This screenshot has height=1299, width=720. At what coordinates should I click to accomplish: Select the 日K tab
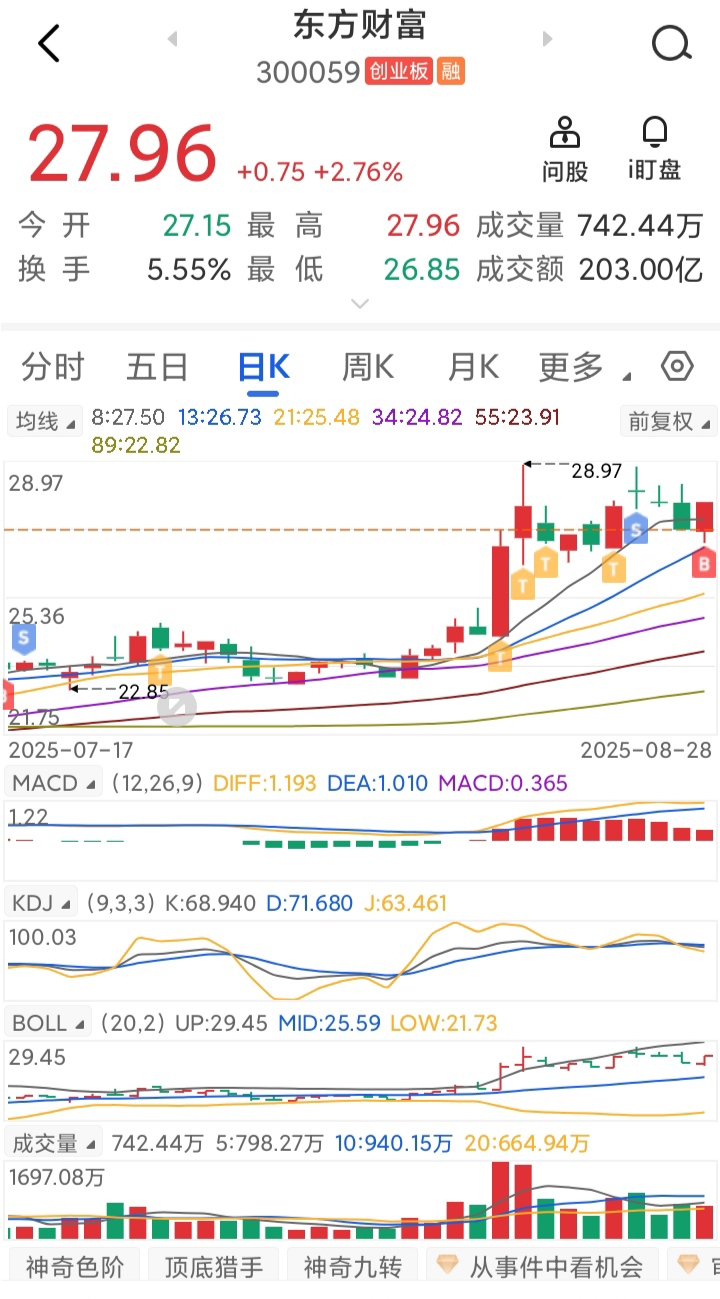point(264,368)
